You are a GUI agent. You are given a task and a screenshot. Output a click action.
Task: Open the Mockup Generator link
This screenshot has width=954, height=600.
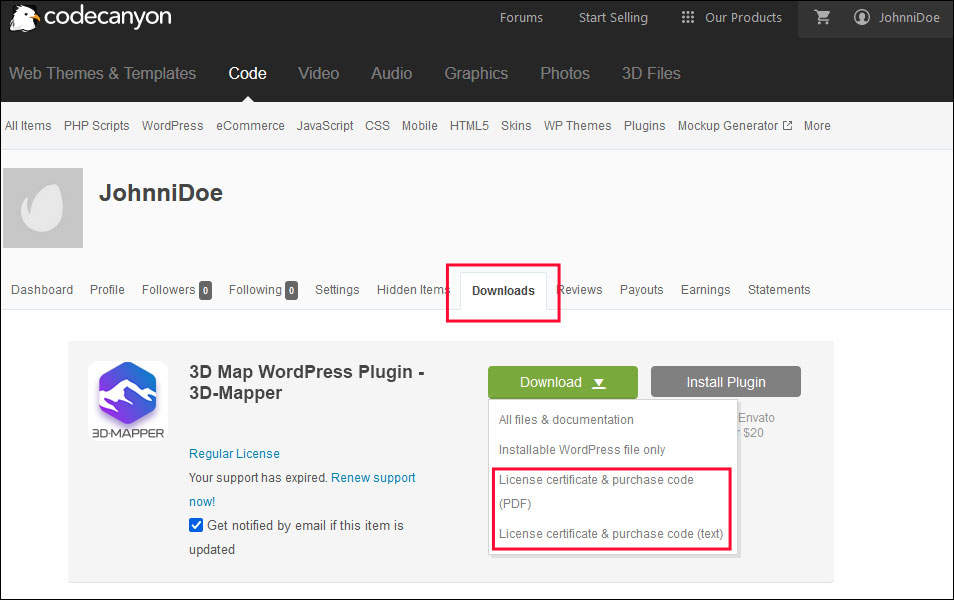click(728, 125)
